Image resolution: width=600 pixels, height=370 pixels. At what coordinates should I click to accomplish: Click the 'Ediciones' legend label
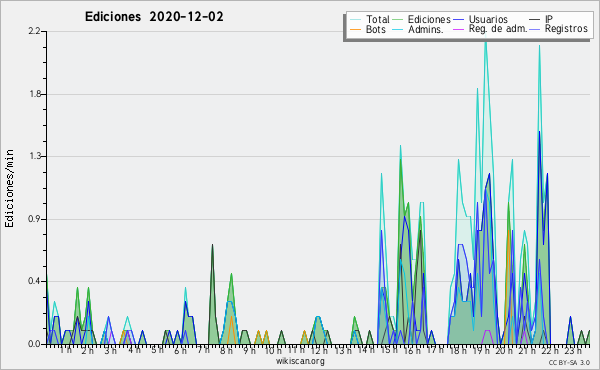click(x=429, y=19)
